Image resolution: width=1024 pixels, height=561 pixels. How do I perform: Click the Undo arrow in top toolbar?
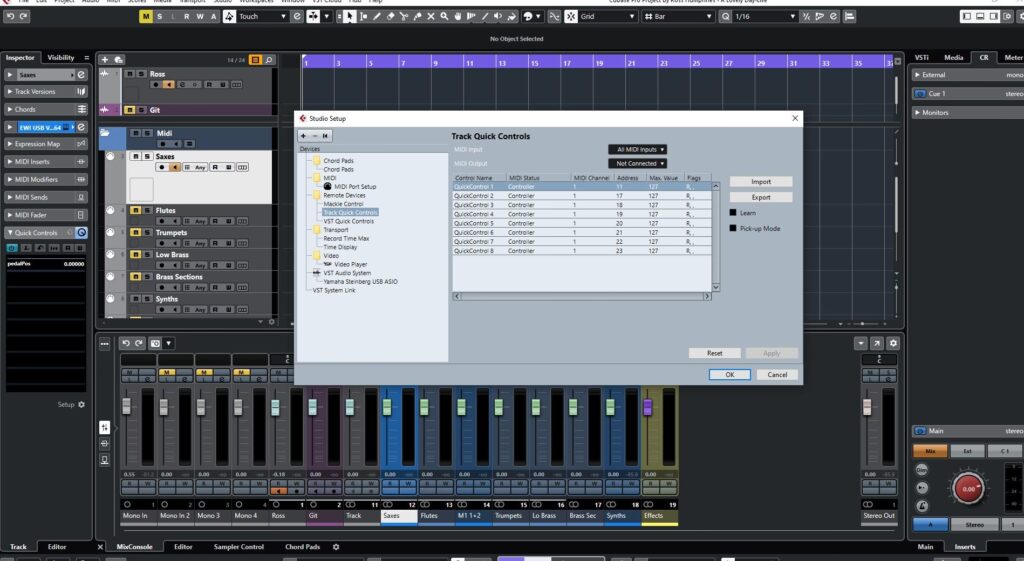point(9,16)
